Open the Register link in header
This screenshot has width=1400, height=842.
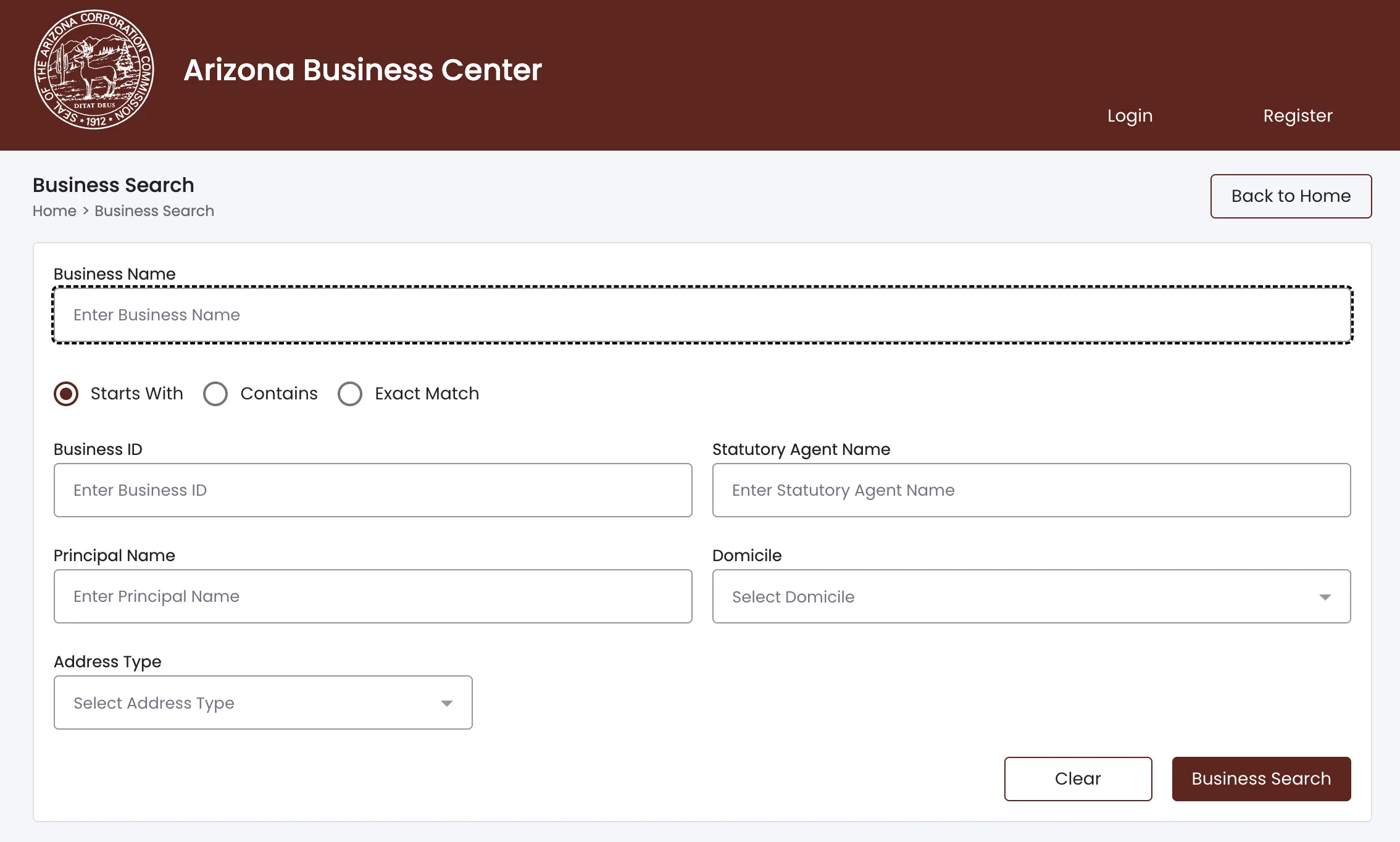pos(1298,115)
